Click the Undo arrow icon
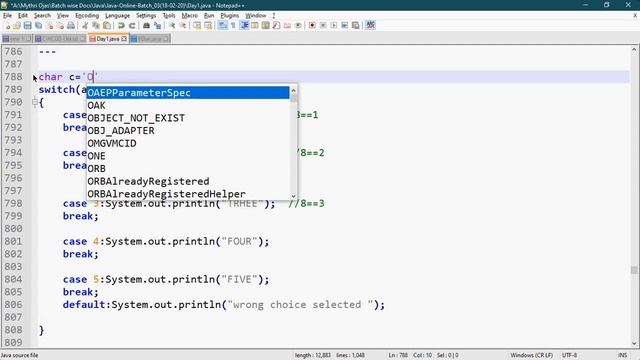Screen dimensions: 640x360 121,25
